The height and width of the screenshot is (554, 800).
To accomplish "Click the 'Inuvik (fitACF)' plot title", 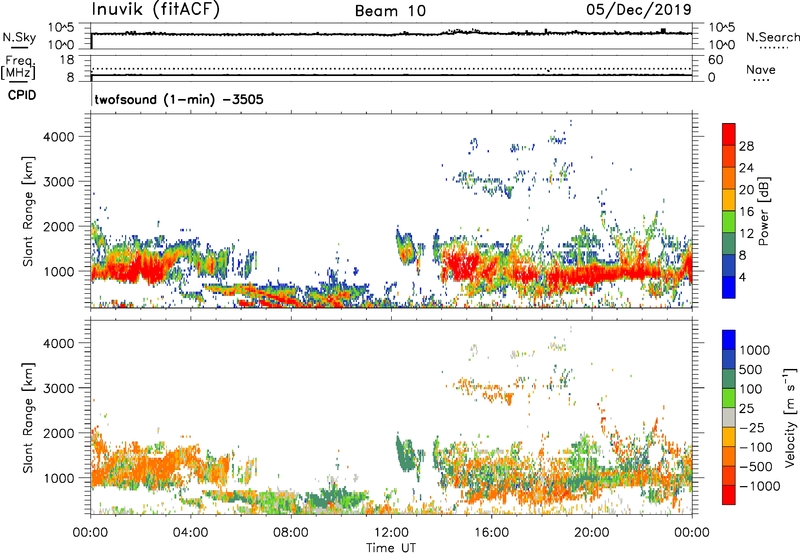I will (x=156, y=10).
